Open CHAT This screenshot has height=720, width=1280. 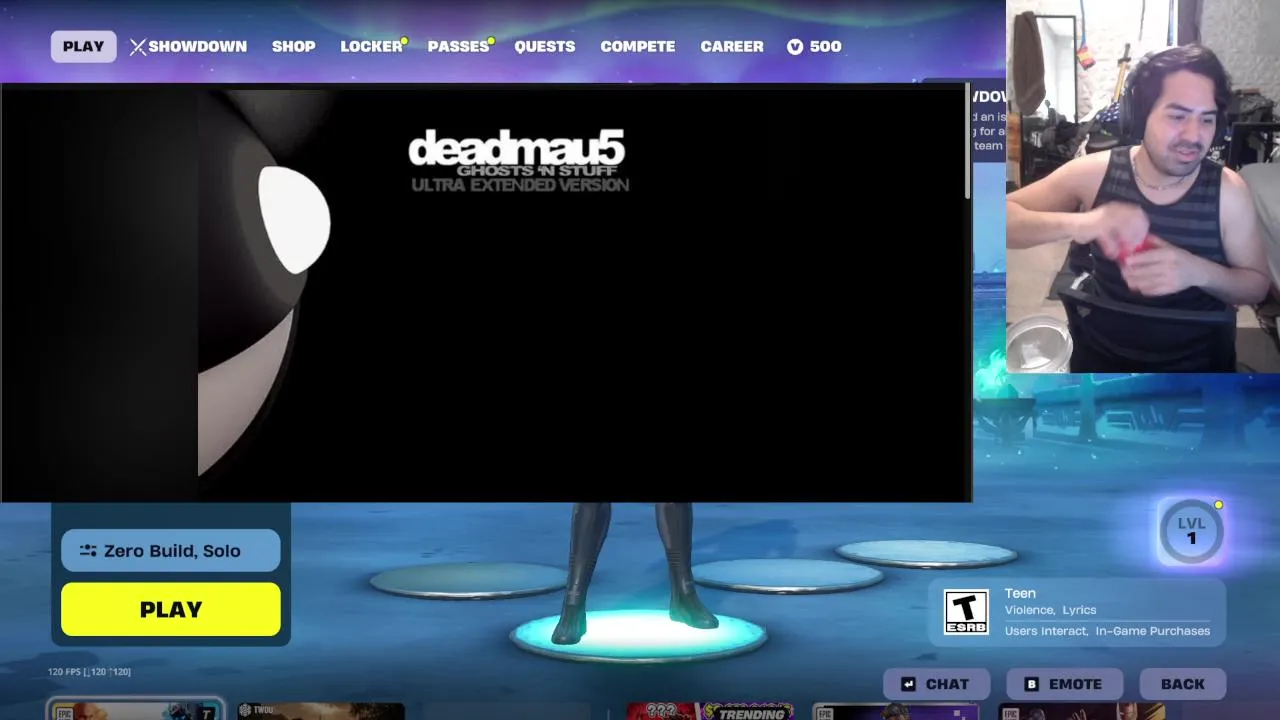936,684
